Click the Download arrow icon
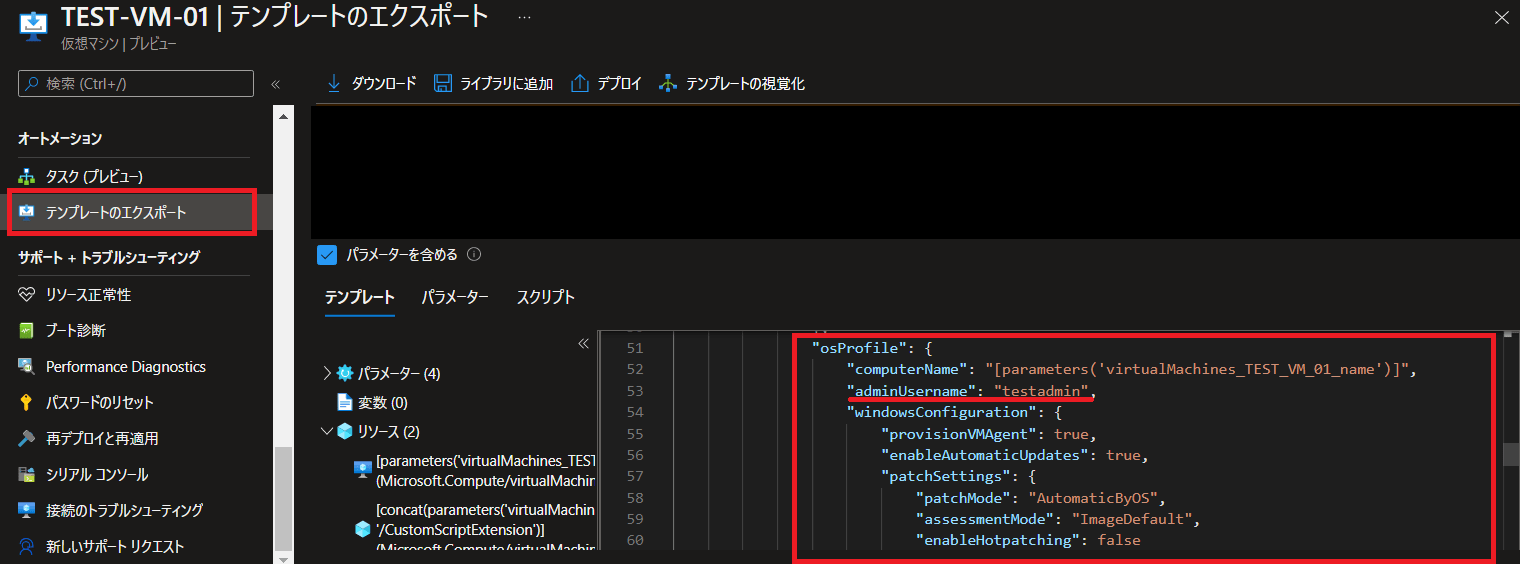 334,84
